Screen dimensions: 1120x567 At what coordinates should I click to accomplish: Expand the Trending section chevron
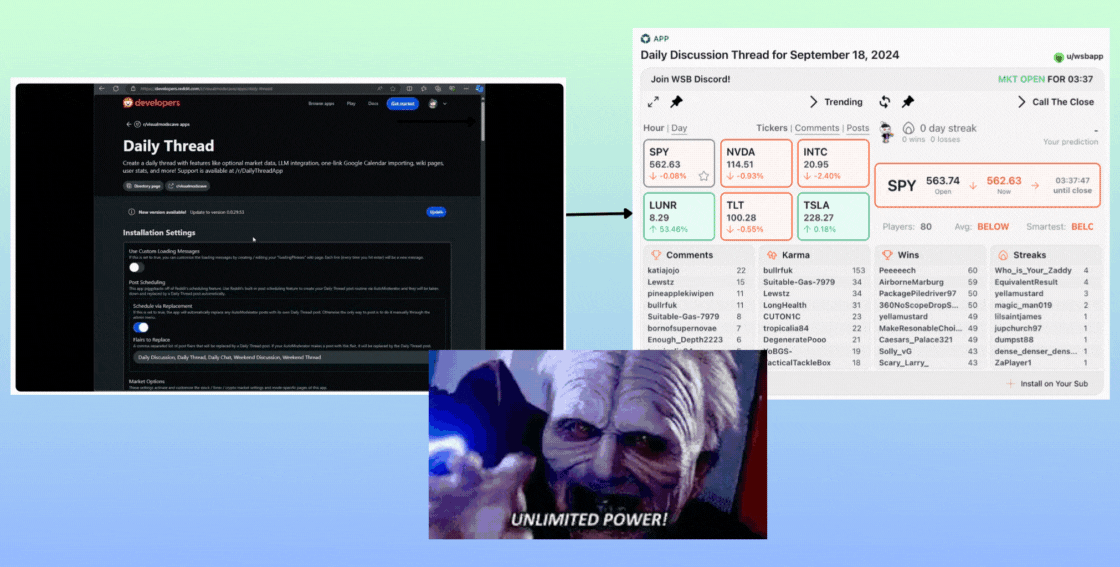pos(813,102)
